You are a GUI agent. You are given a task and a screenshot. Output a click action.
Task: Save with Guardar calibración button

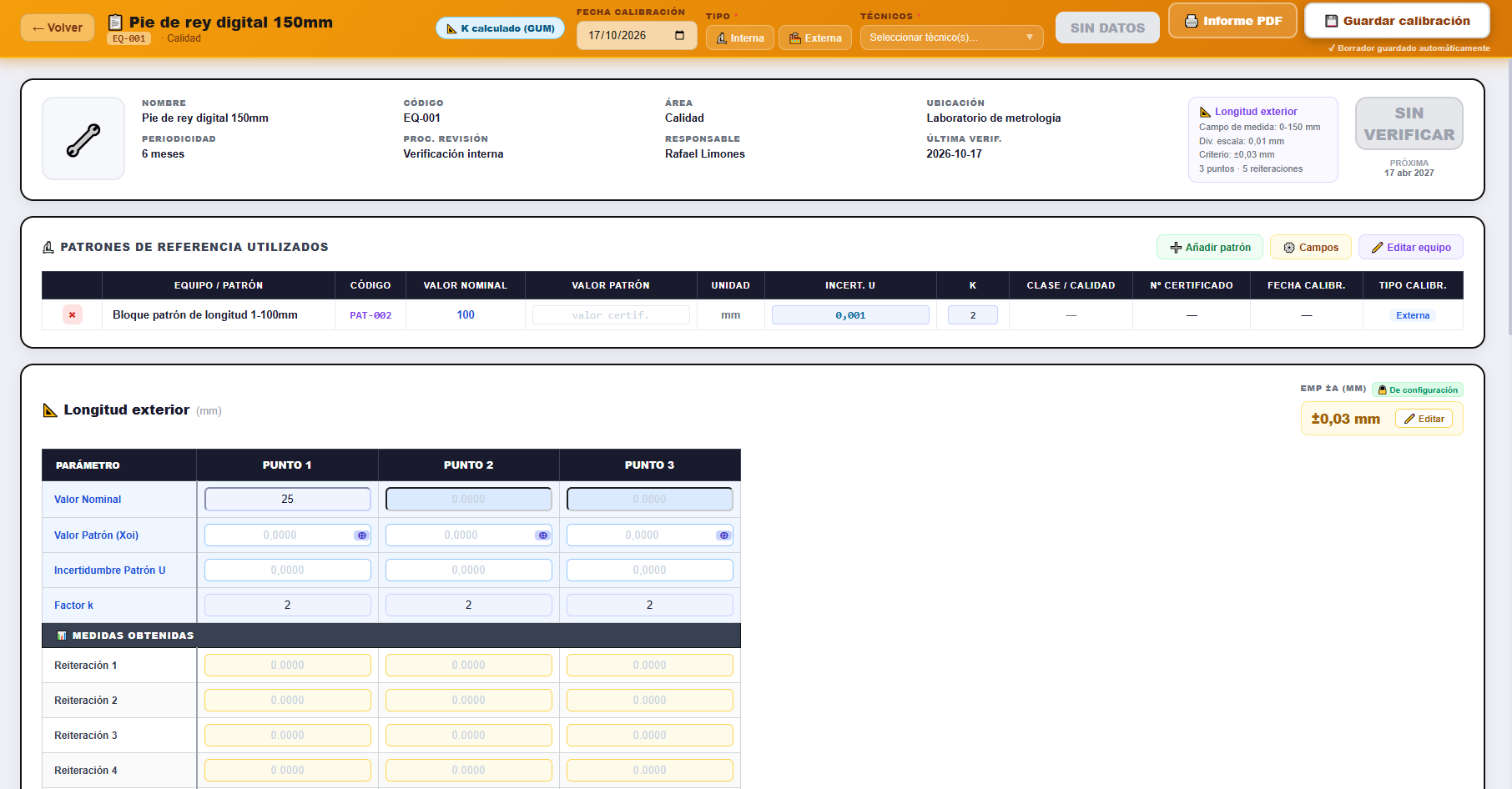(x=1397, y=21)
